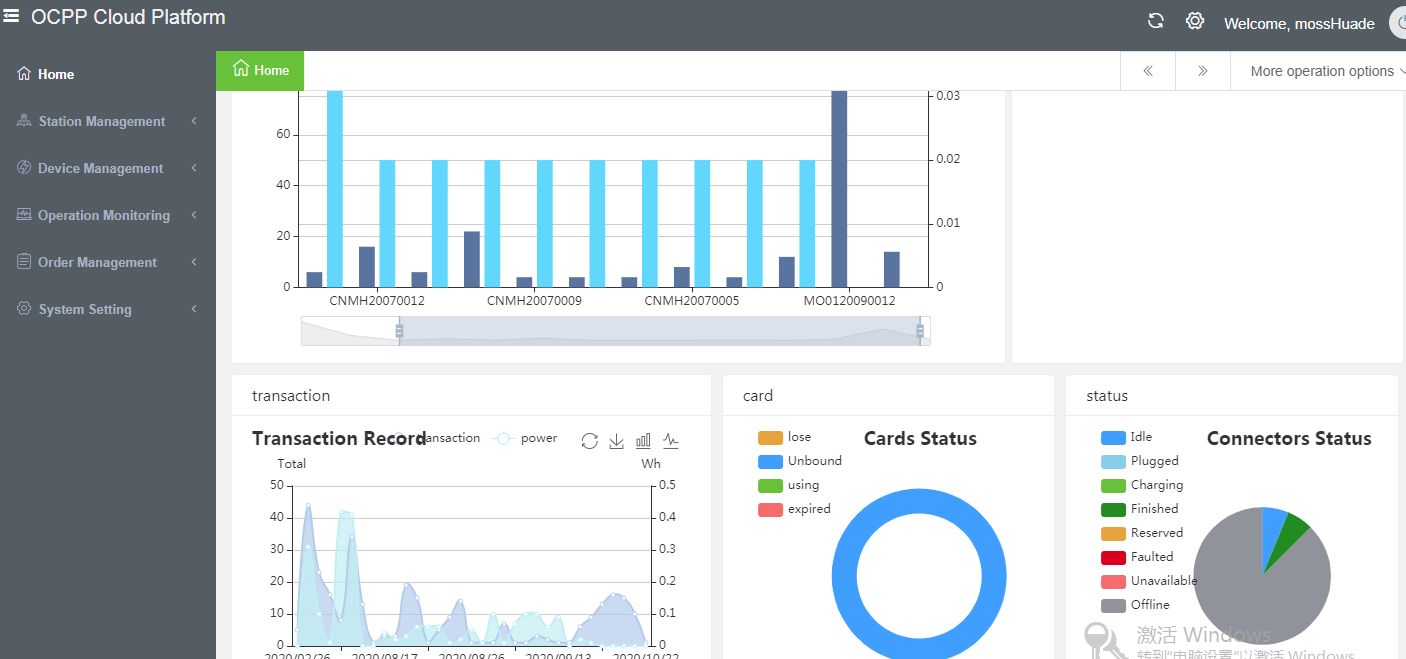This screenshot has height=659, width=1406.
Task: Expand the Device Management chevron
Action: click(x=193, y=168)
